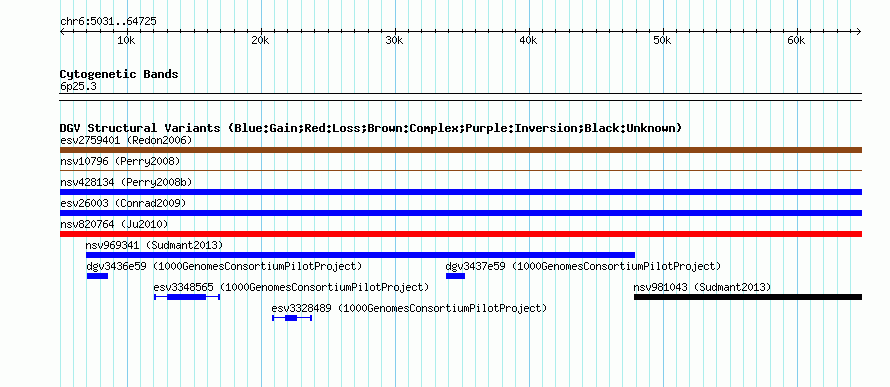Click the esv3348565 variant label
Image resolution: width=890 pixels, height=387 pixels.
tap(292, 288)
